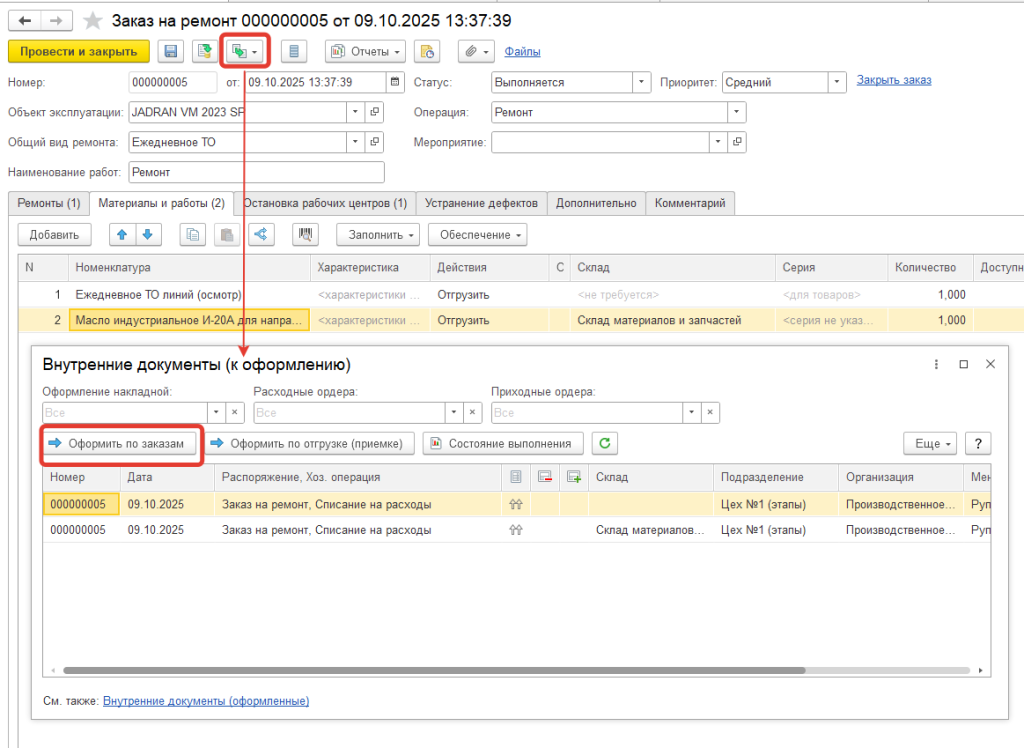Expand the Отчеты dropdown button
This screenshot has height=748, width=1024.
click(365, 51)
